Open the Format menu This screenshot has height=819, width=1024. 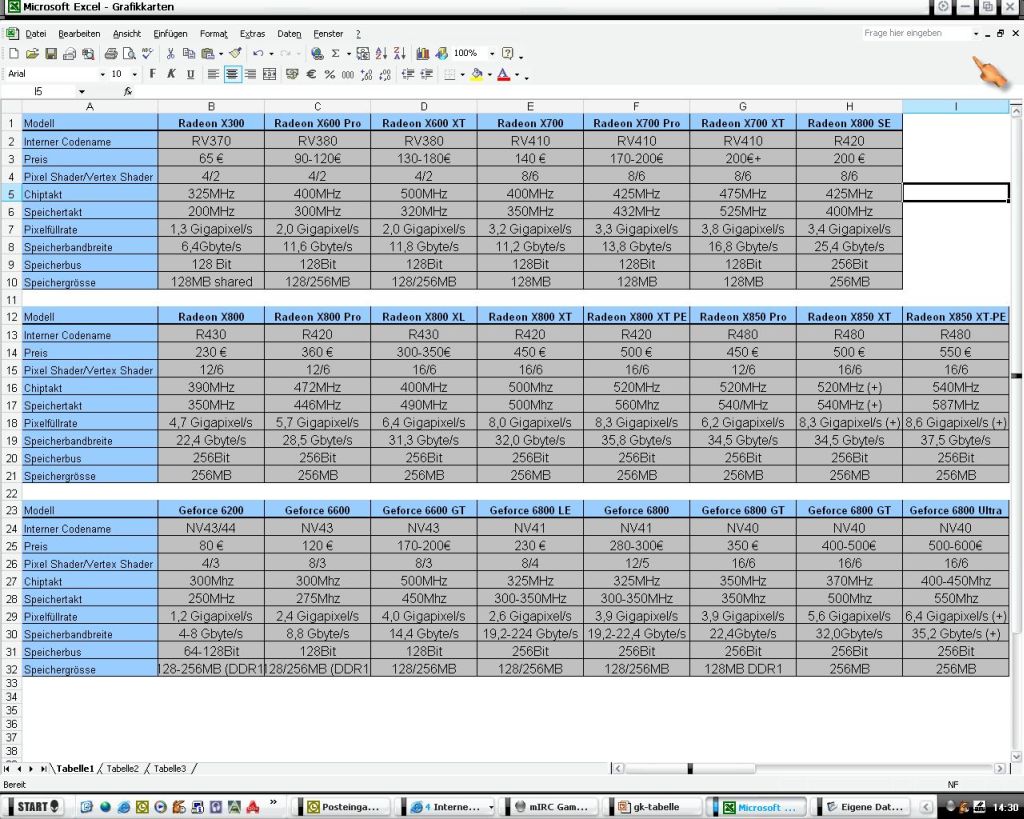[214, 34]
